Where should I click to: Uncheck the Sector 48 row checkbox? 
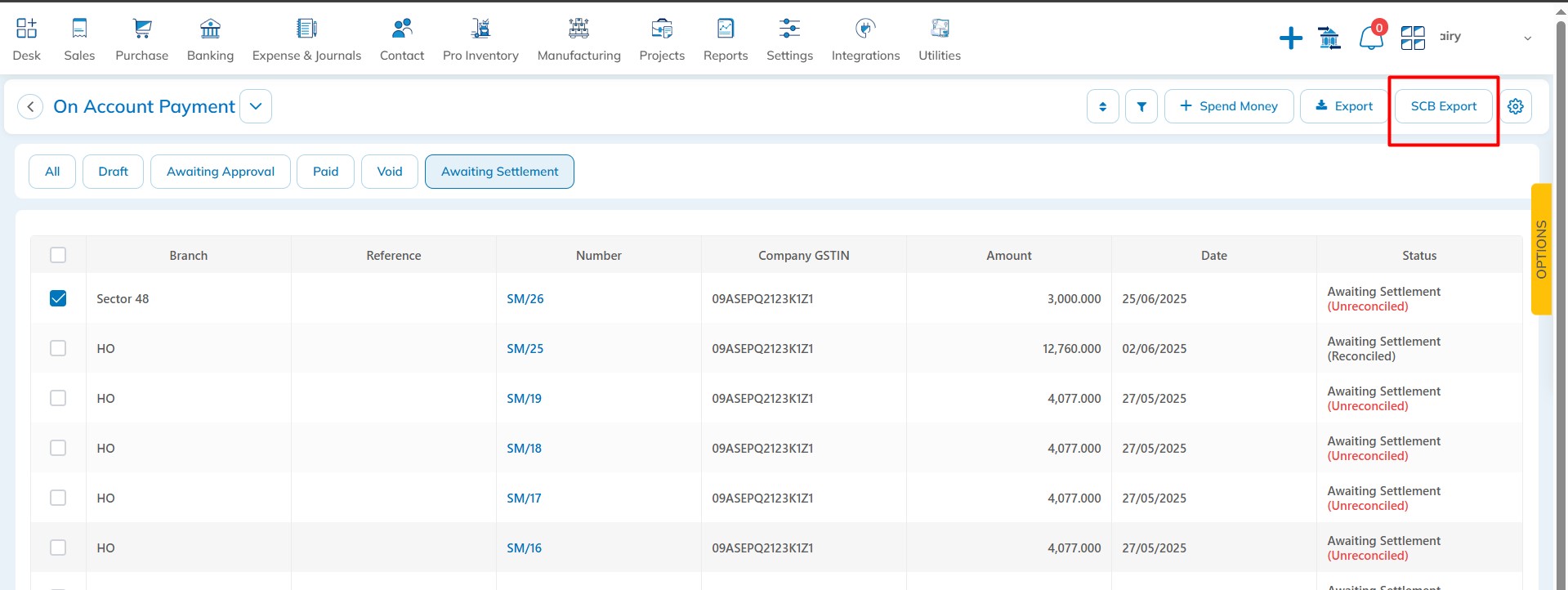[58, 298]
